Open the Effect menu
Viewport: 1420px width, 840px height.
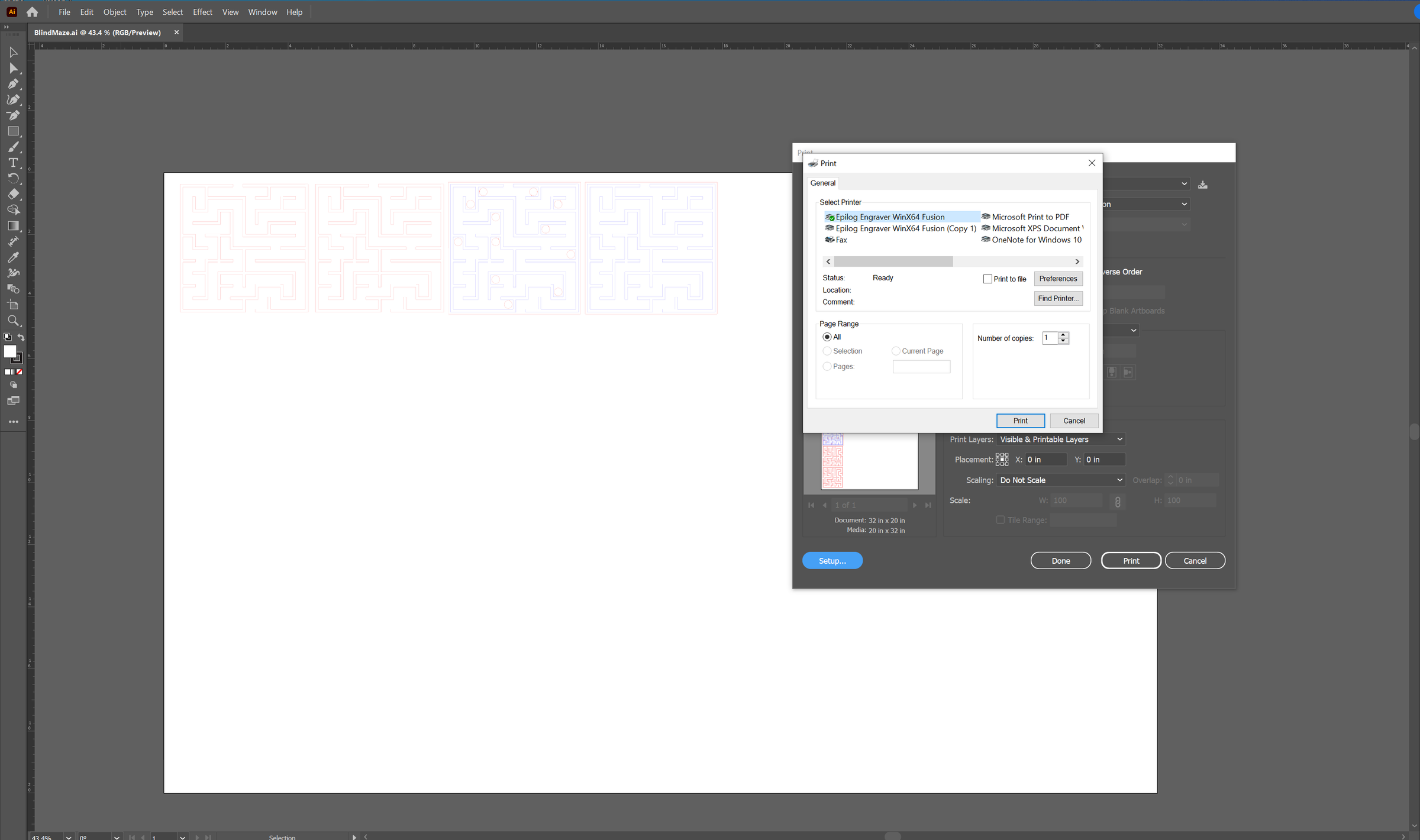coord(202,12)
